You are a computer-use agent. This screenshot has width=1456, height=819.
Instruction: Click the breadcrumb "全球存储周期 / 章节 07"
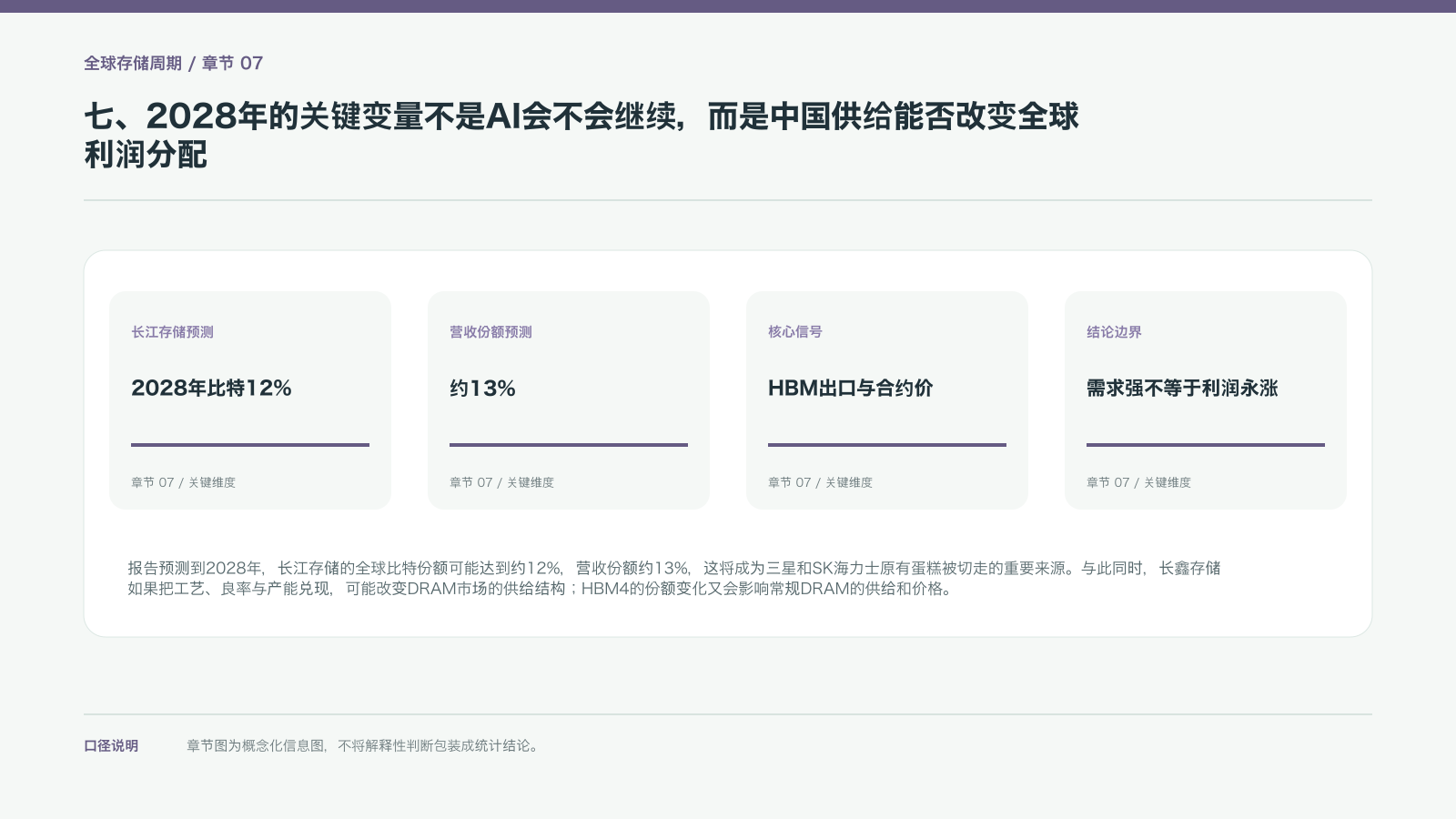174,63
